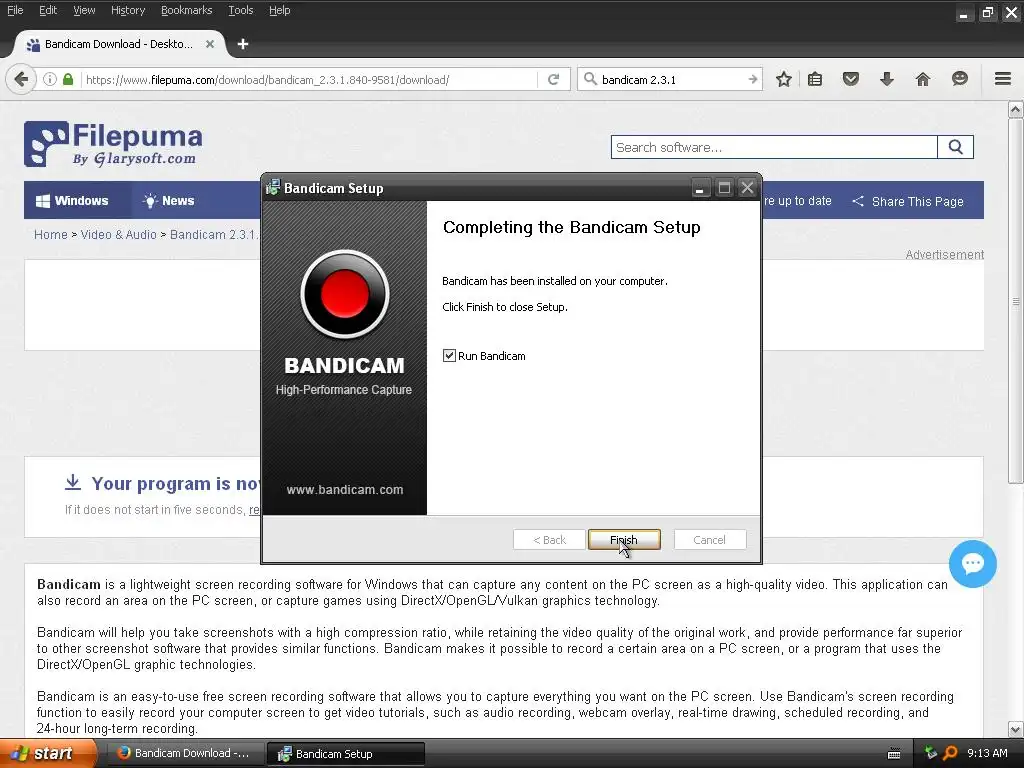Open the Firefox hamburger menu

click(1003, 79)
